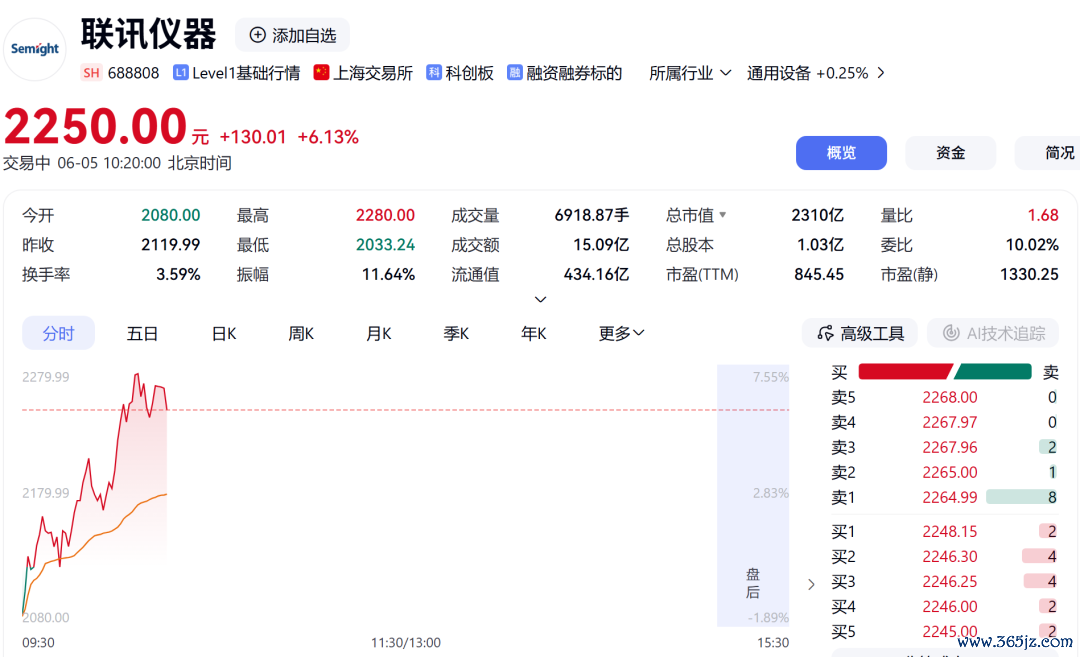Click the change percent +6.13%
The image size is (1080, 657).
328,137
